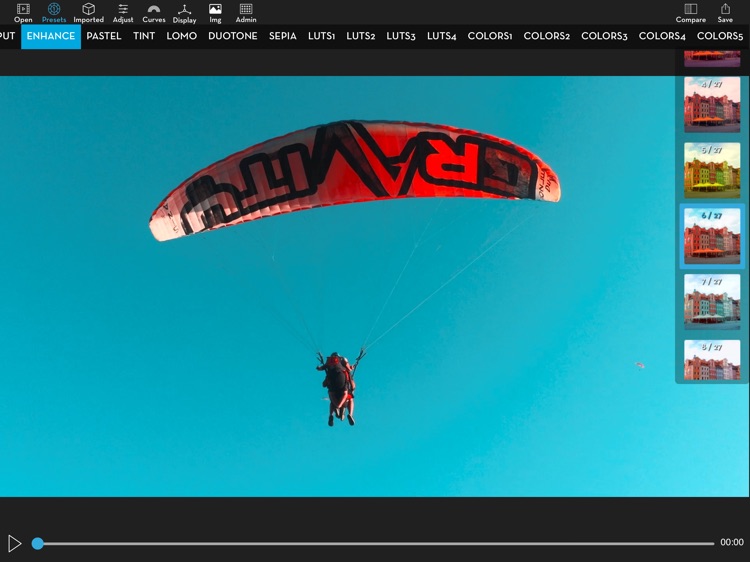Click the video timeline scrubber handle

coord(38,543)
